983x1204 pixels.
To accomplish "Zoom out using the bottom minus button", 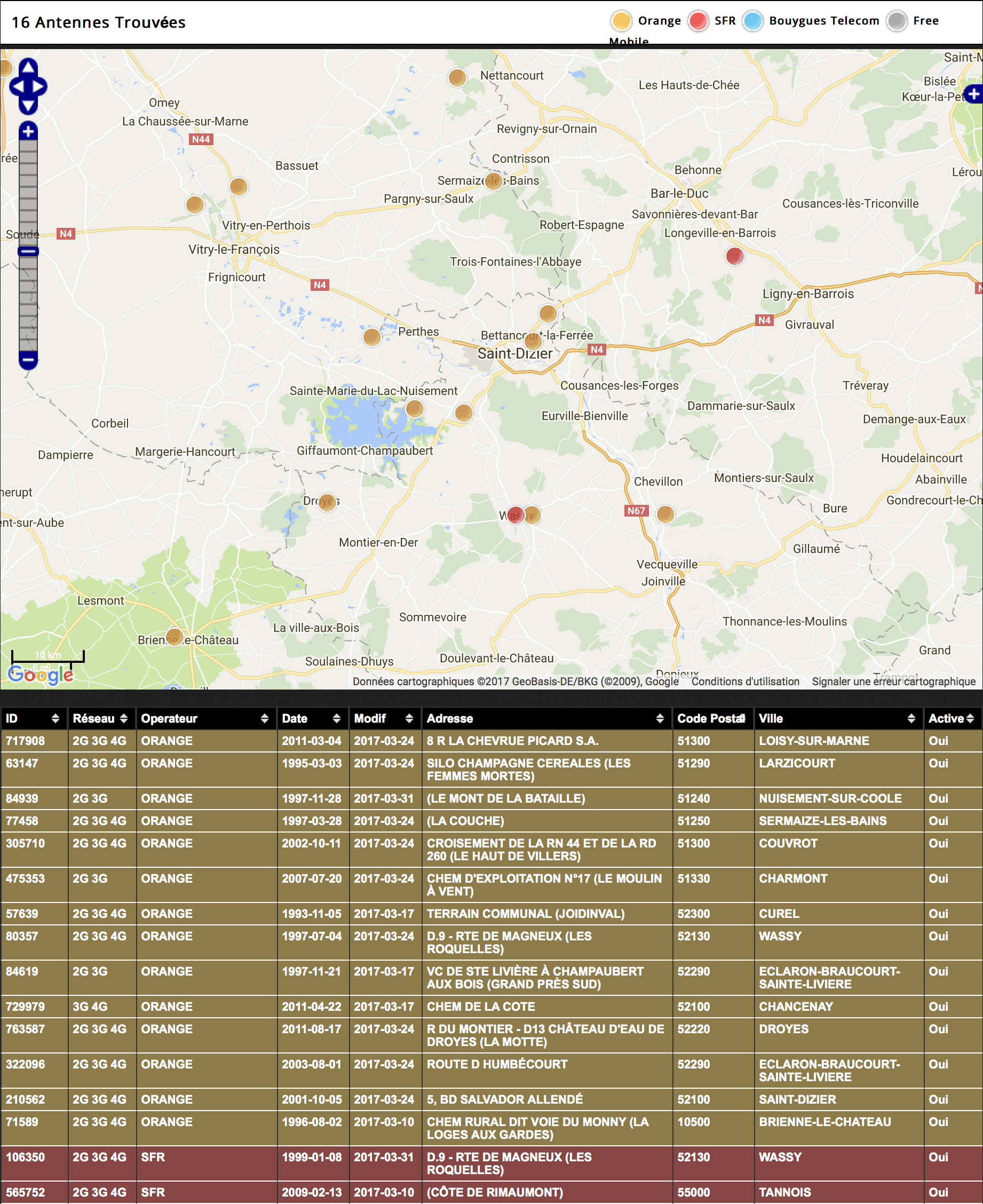I will pyautogui.click(x=28, y=360).
